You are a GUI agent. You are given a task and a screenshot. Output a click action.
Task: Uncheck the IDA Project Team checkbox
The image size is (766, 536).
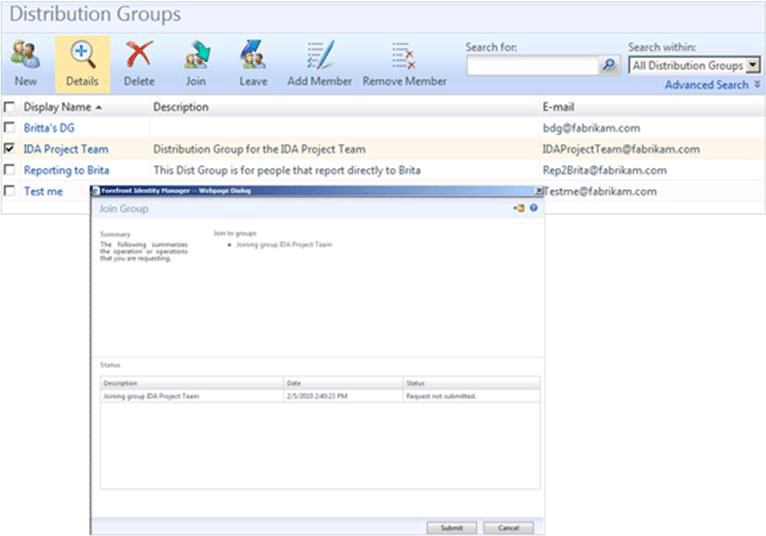pyautogui.click(x=9, y=149)
